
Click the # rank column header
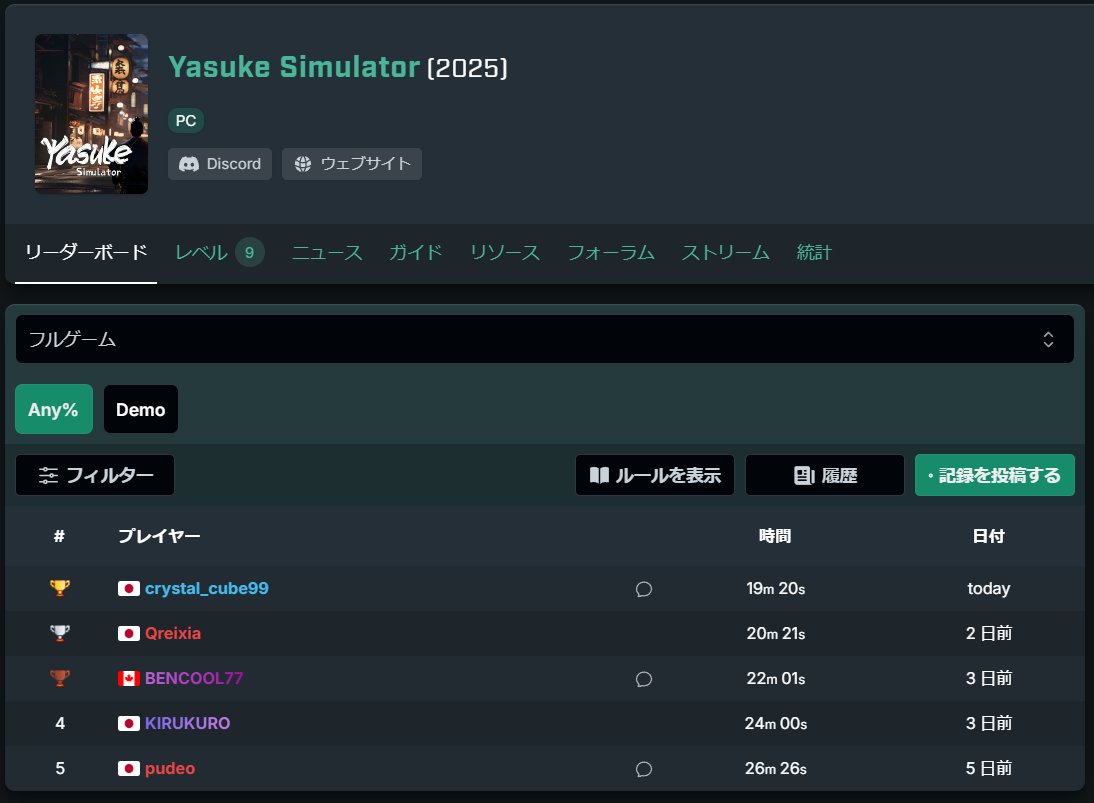click(59, 536)
